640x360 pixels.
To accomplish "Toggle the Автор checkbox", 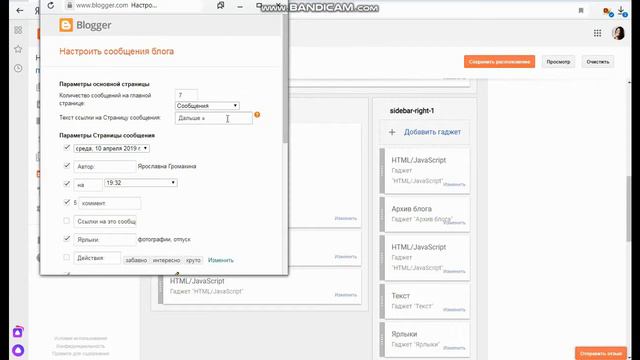I will click(x=67, y=166).
